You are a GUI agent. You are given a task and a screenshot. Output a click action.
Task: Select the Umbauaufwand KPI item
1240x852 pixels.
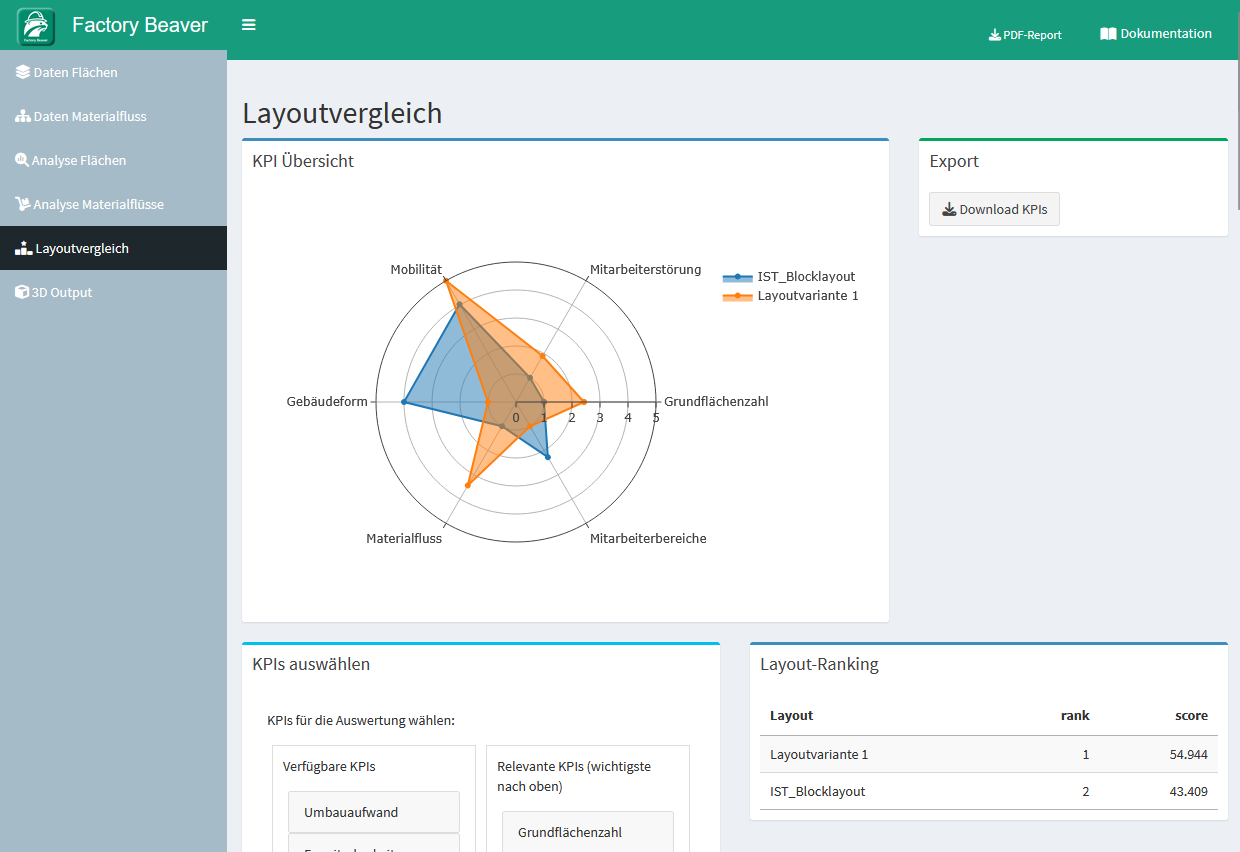click(x=373, y=812)
